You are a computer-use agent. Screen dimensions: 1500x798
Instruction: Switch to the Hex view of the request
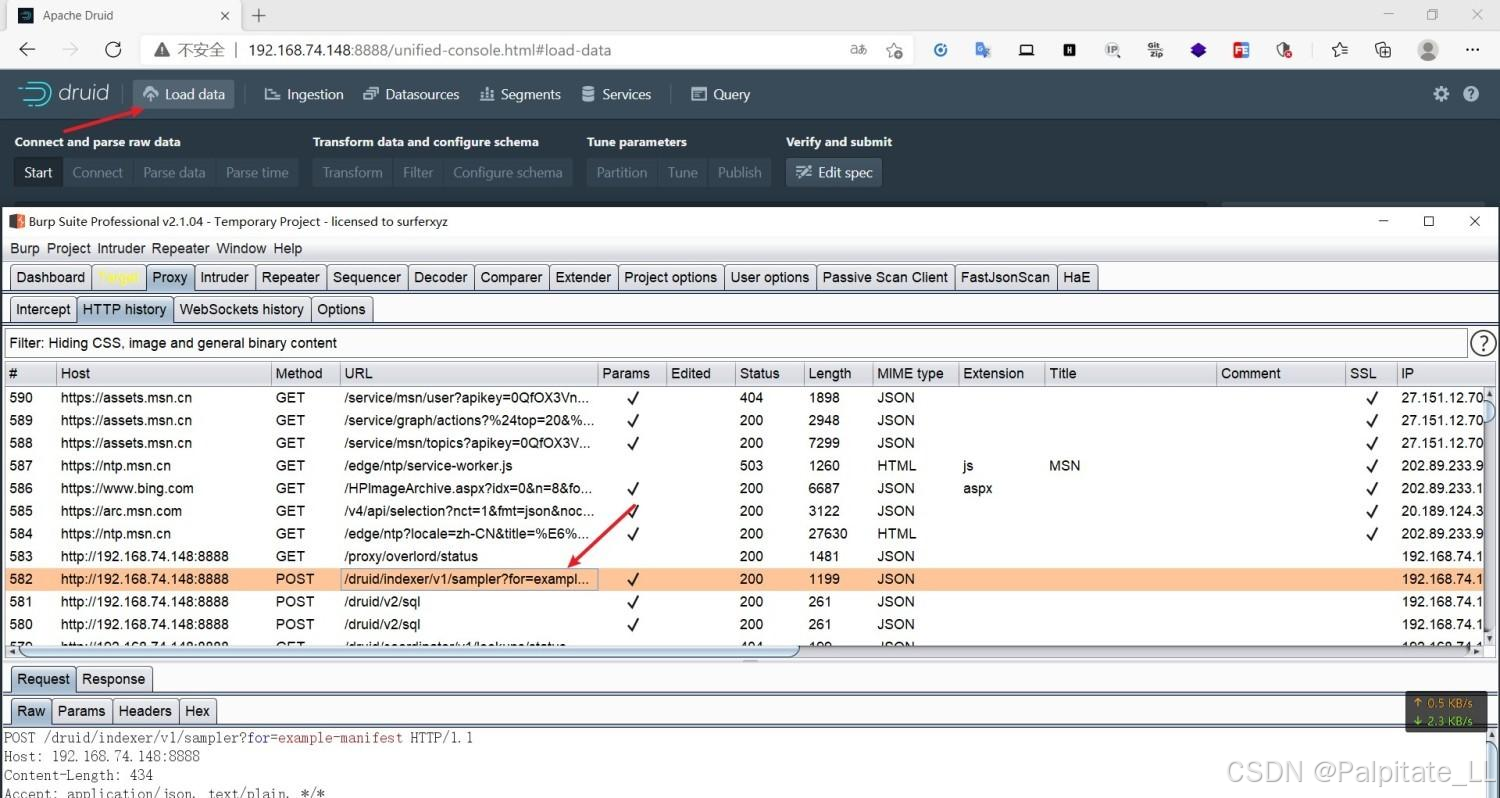click(197, 711)
